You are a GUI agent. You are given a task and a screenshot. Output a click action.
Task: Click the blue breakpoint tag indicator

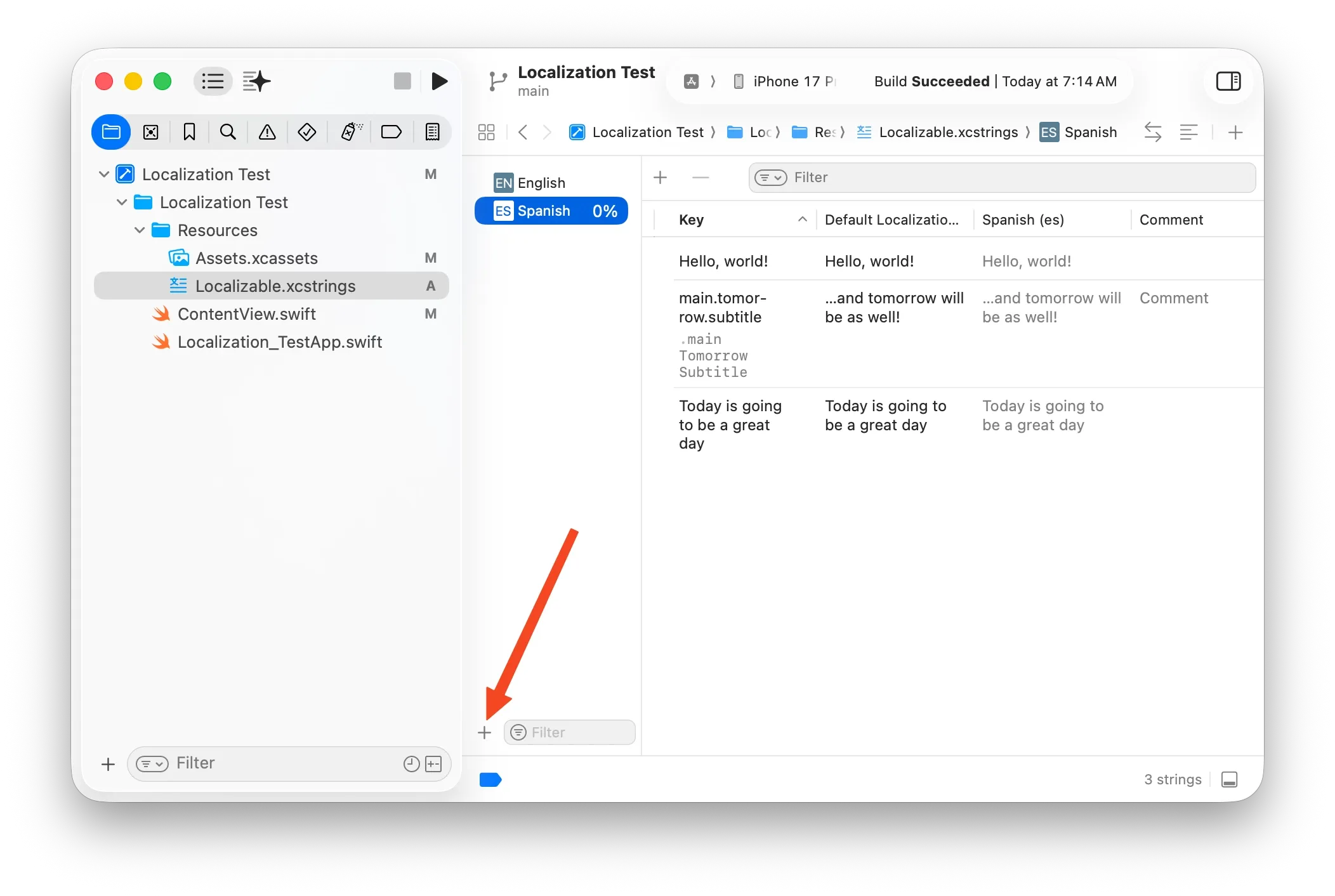490,779
